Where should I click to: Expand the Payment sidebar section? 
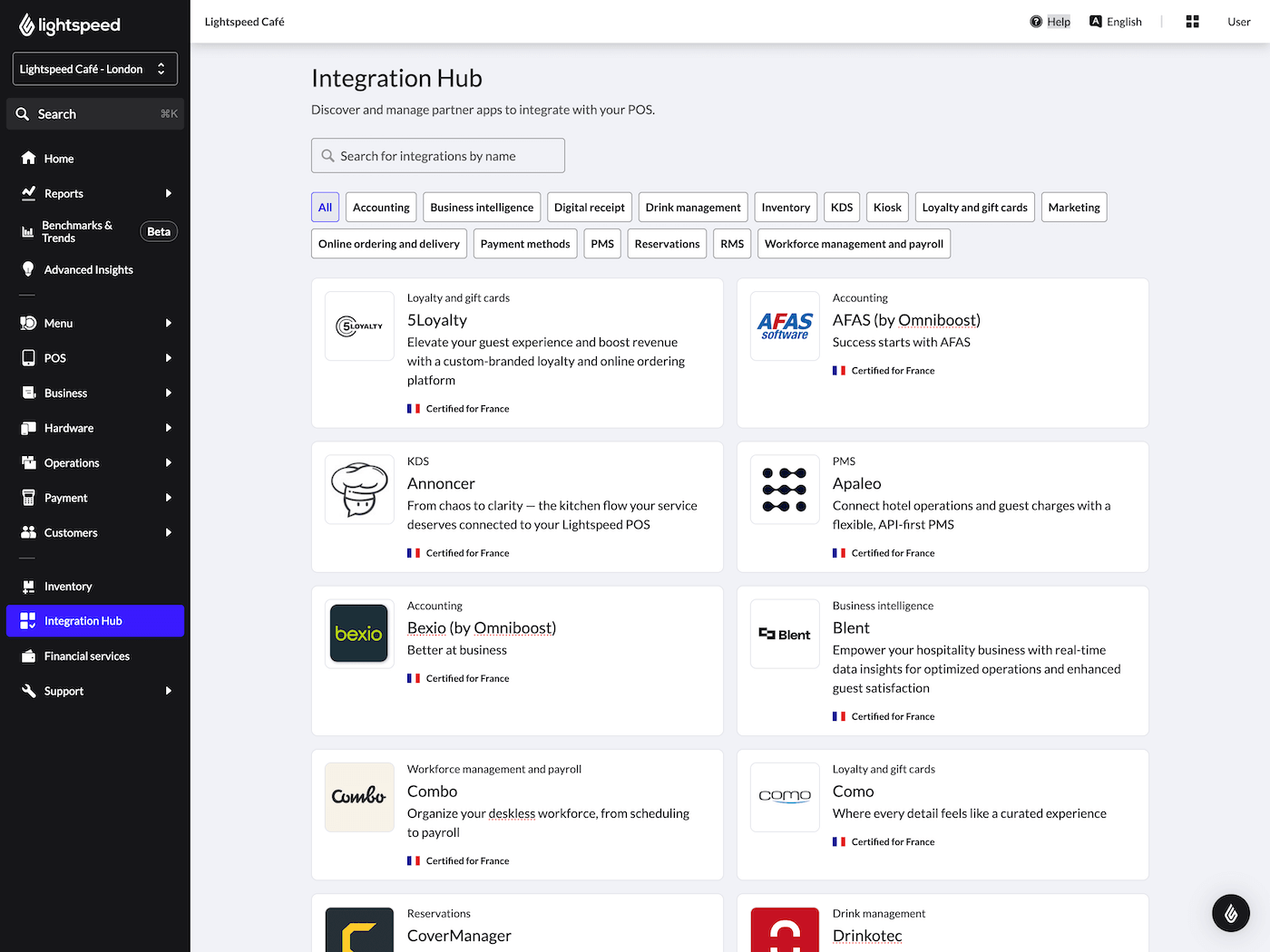tap(65, 497)
